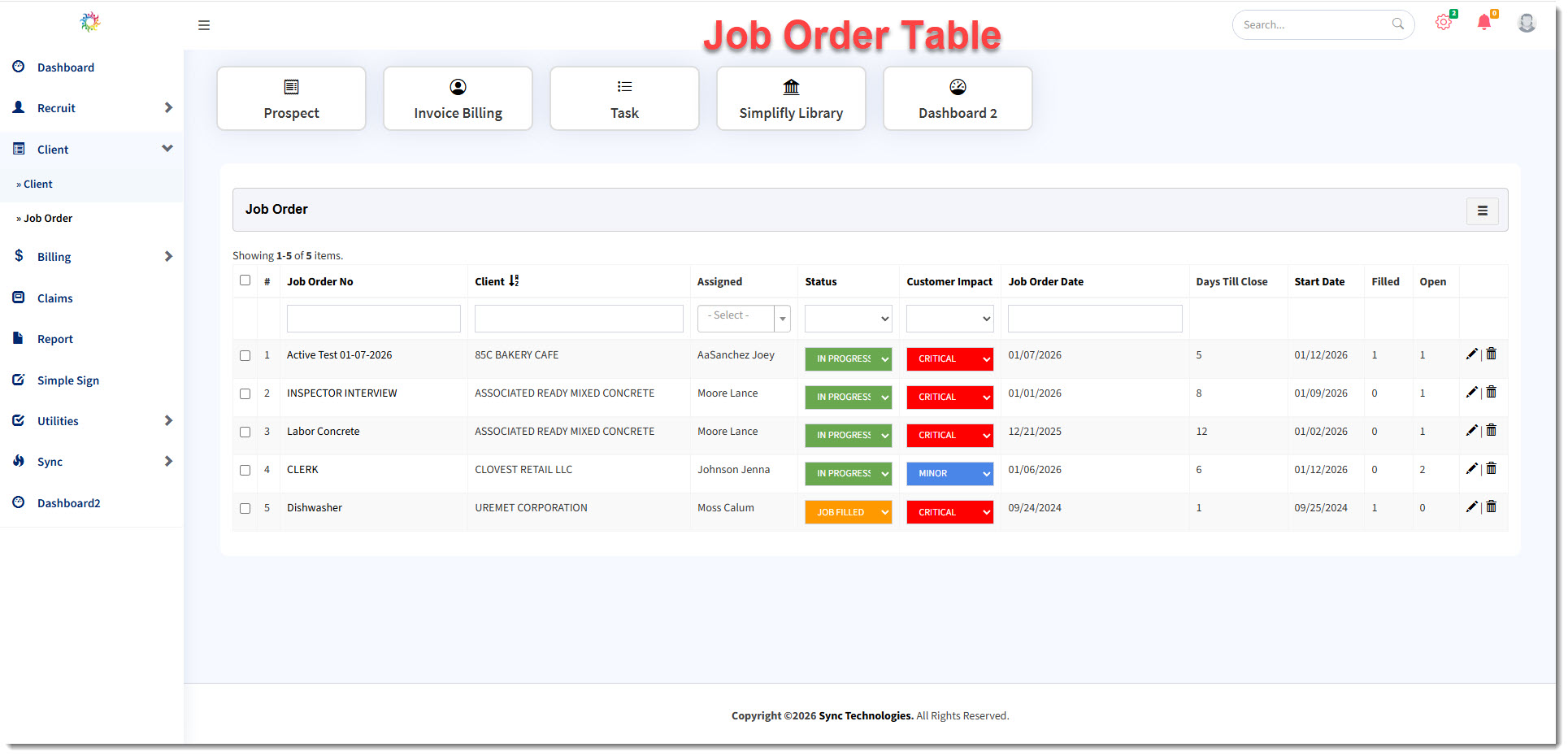Tick the checkbox for the Dishwasher row

point(245,509)
